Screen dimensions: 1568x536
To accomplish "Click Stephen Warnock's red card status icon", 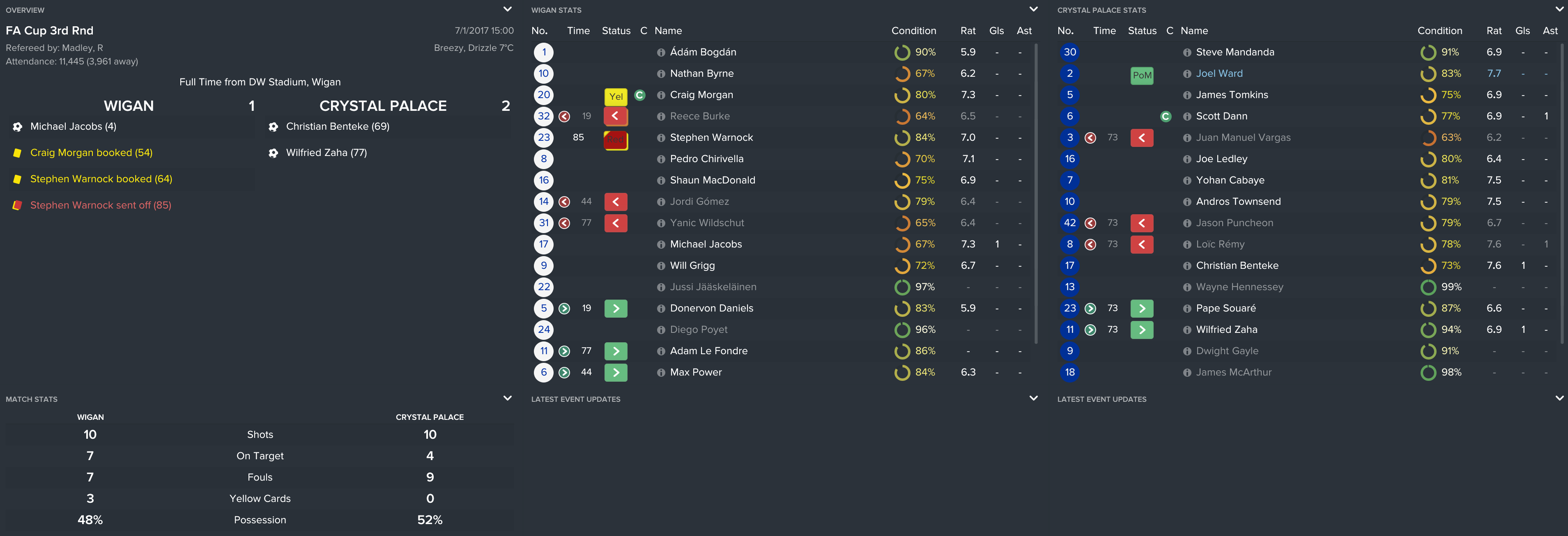I will [x=615, y=139].
